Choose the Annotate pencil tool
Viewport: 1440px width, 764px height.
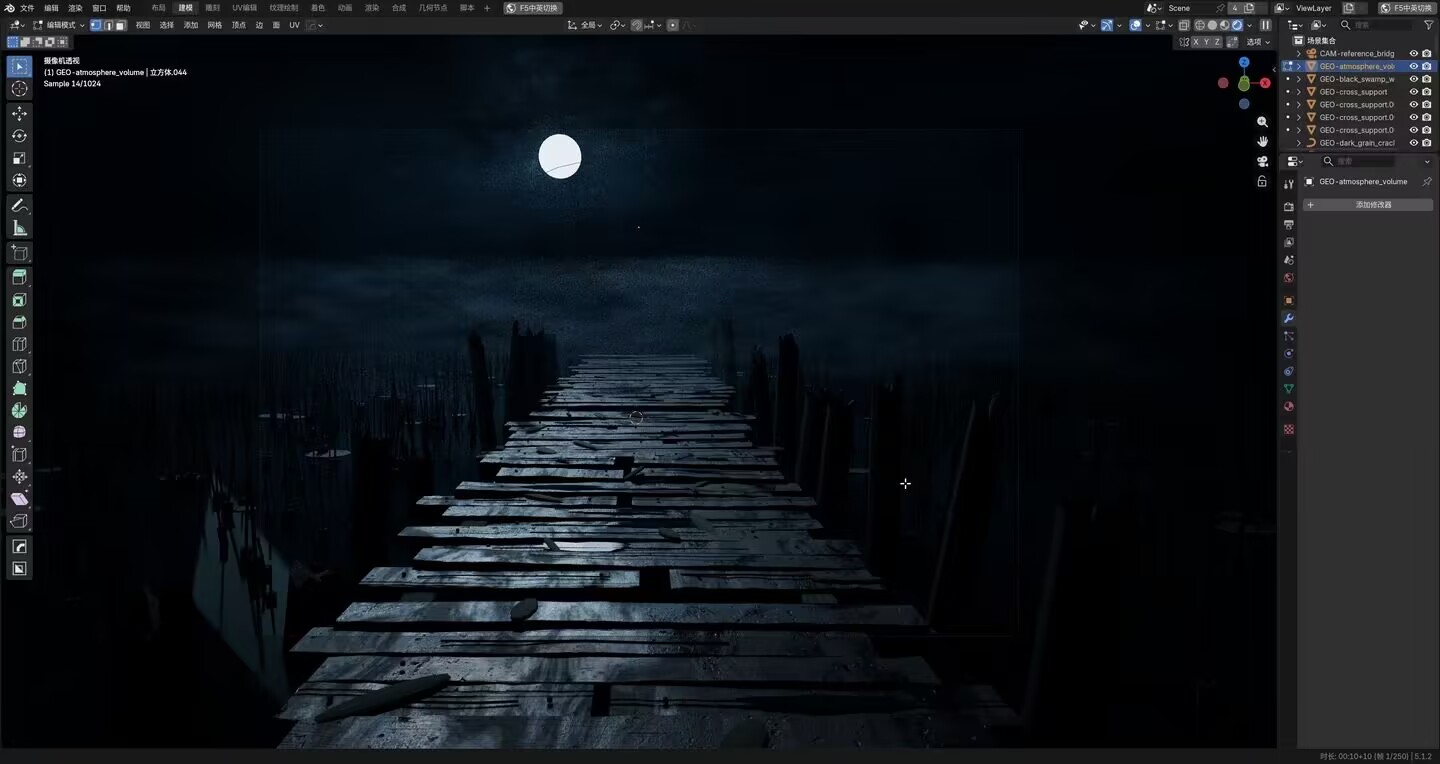tap(19, 205)
